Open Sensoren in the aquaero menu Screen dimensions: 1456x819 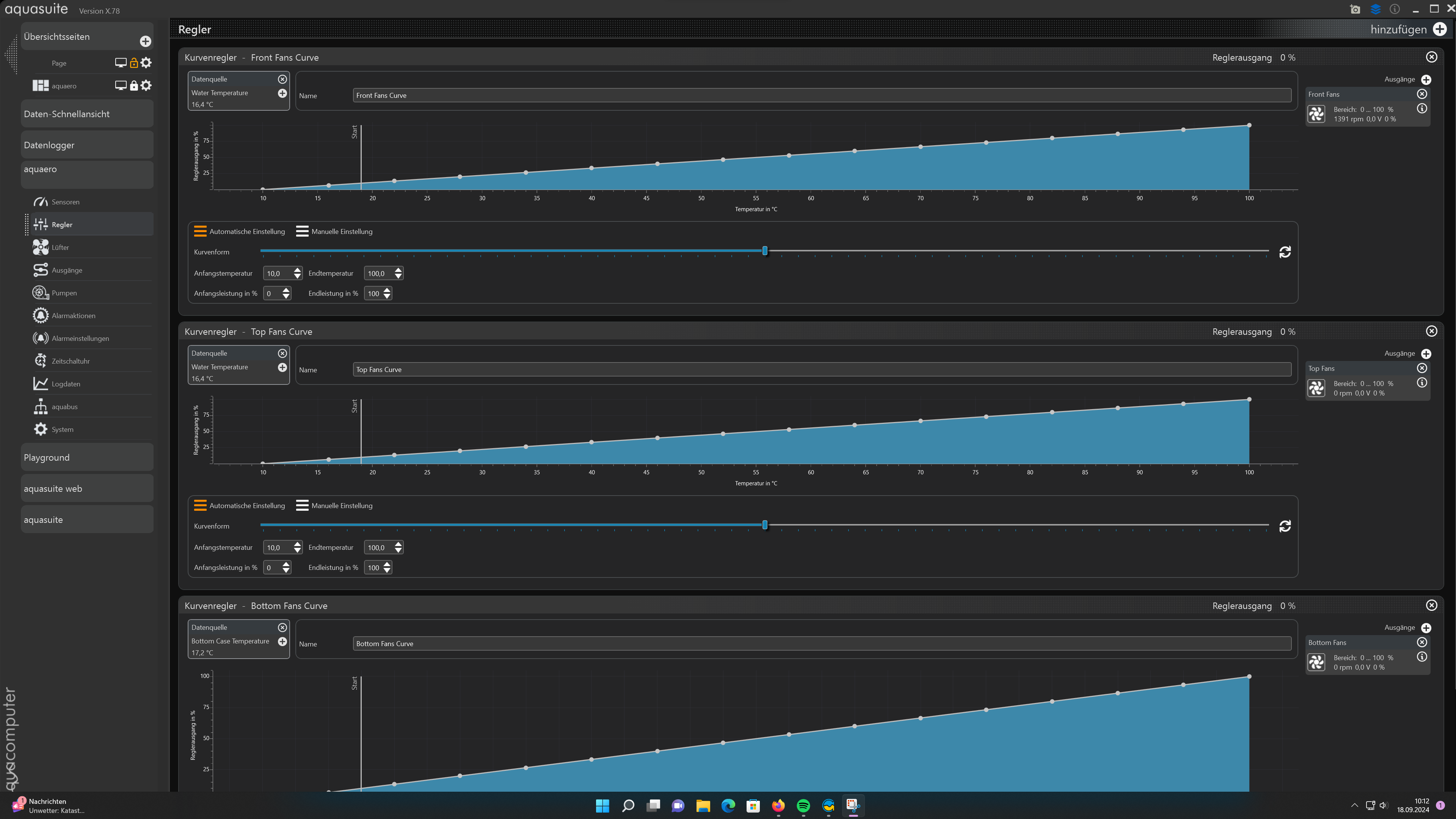pos(65,202)
